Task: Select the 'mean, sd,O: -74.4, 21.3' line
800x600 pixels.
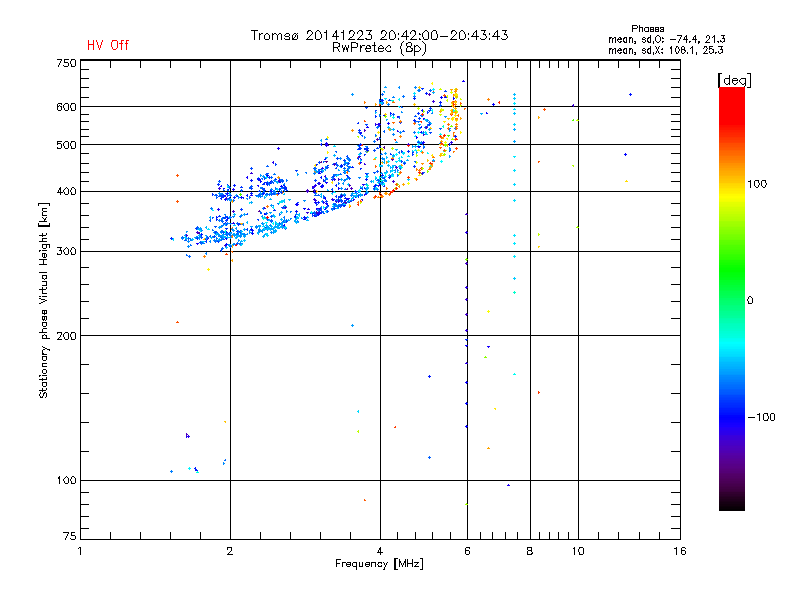Action: click(x=666, y=39)
